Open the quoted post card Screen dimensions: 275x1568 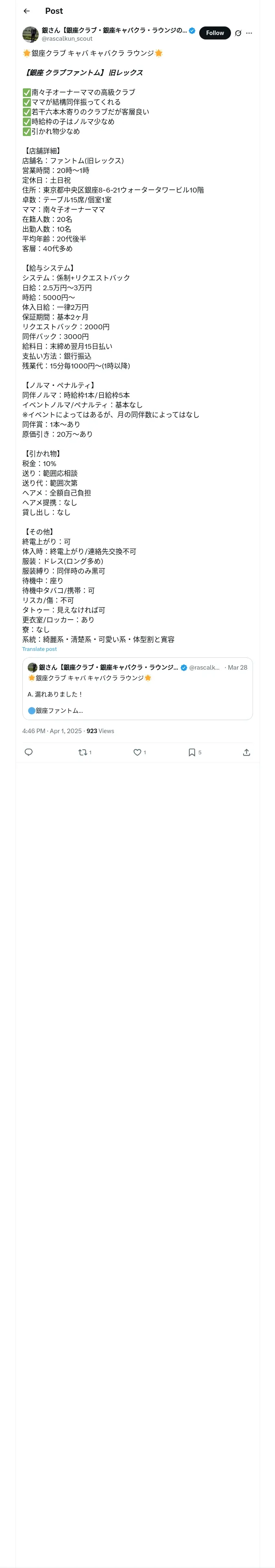pyautogui.click(x=137, y=694)
